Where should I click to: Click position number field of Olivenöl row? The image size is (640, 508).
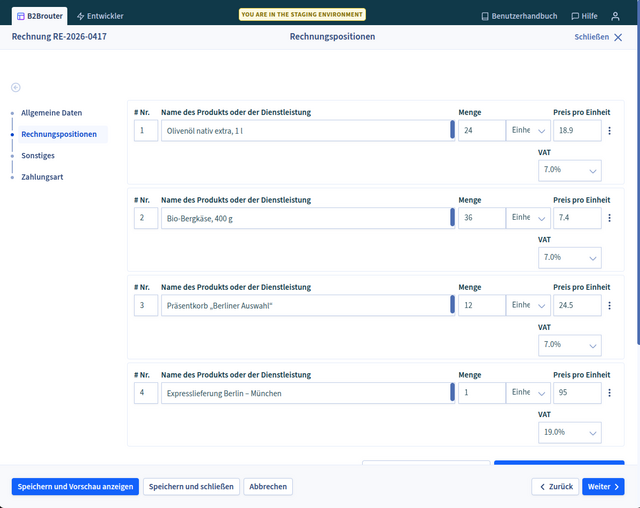[146, 131]
